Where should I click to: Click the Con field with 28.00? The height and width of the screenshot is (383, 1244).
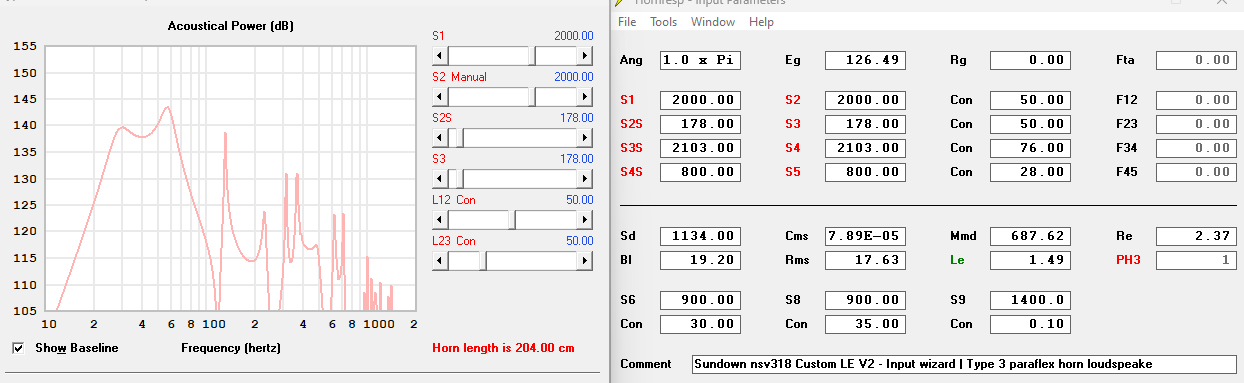pos(1030,172)
